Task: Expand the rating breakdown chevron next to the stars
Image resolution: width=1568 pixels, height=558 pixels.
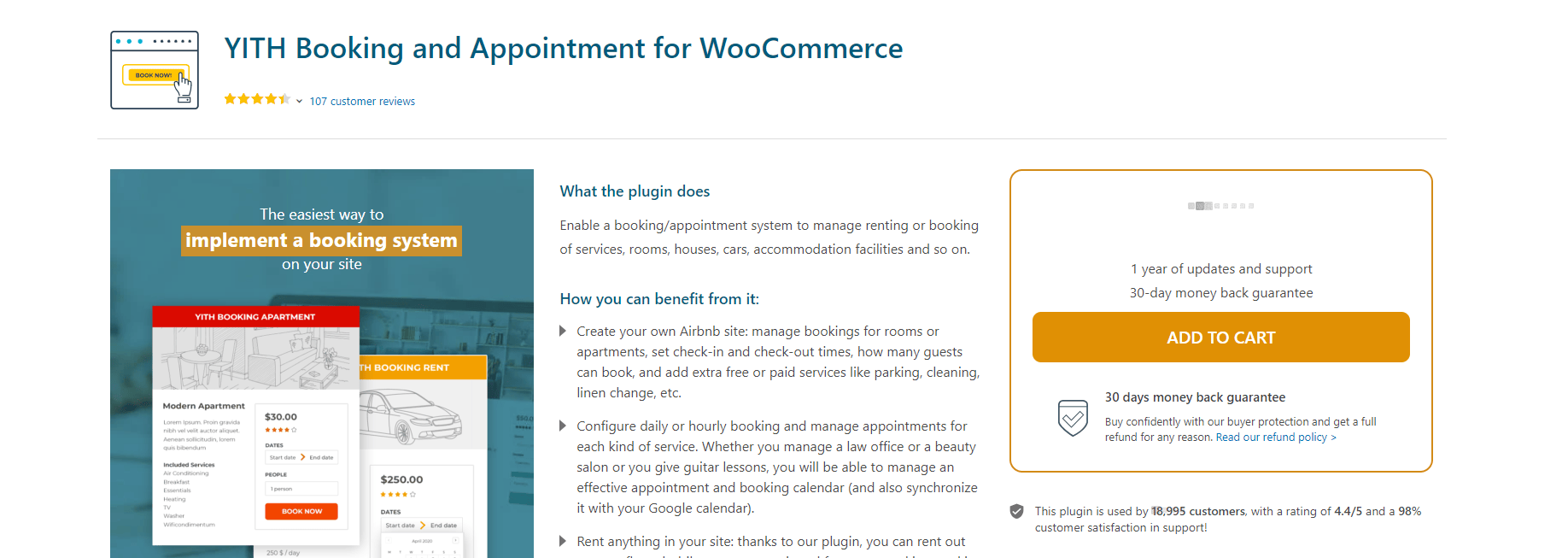Action: pos(298,101)
